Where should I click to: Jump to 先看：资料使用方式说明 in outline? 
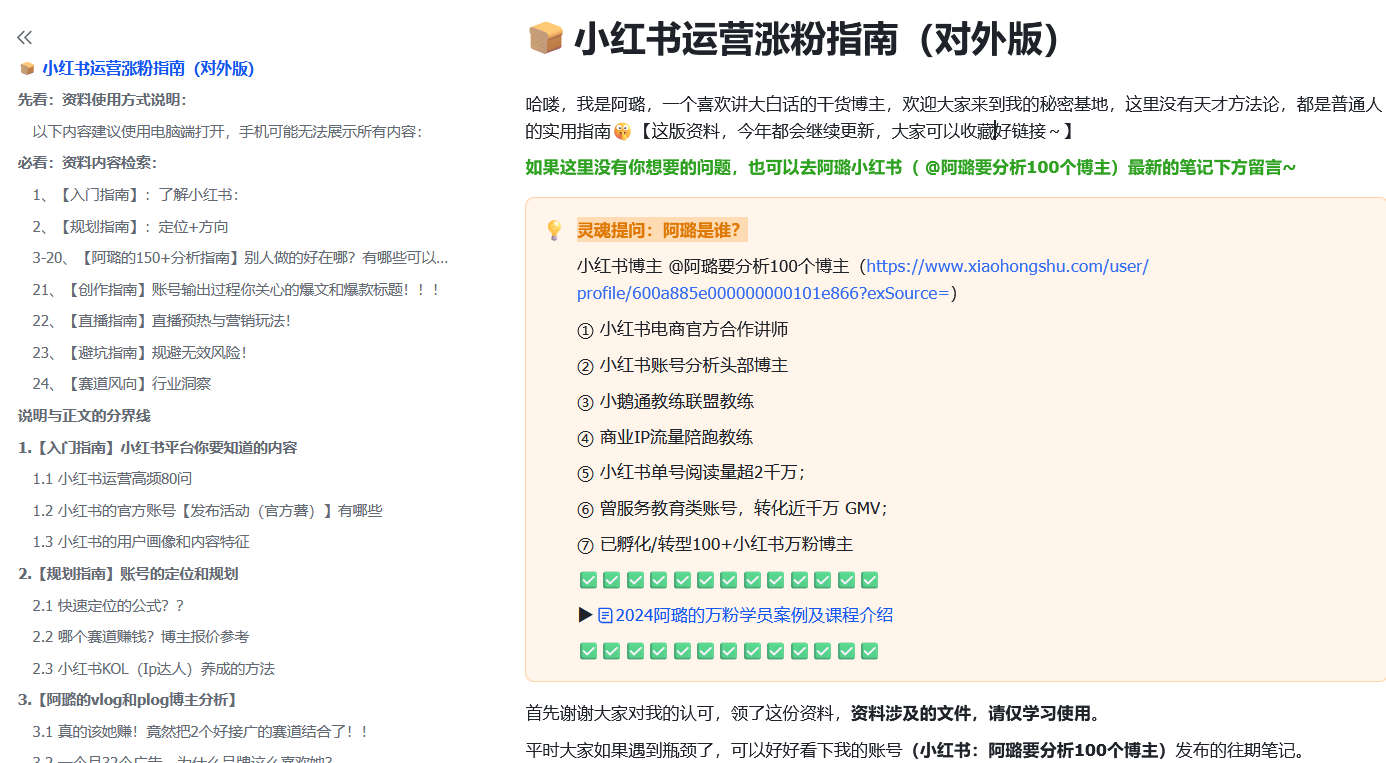click(x=102, y=100)
